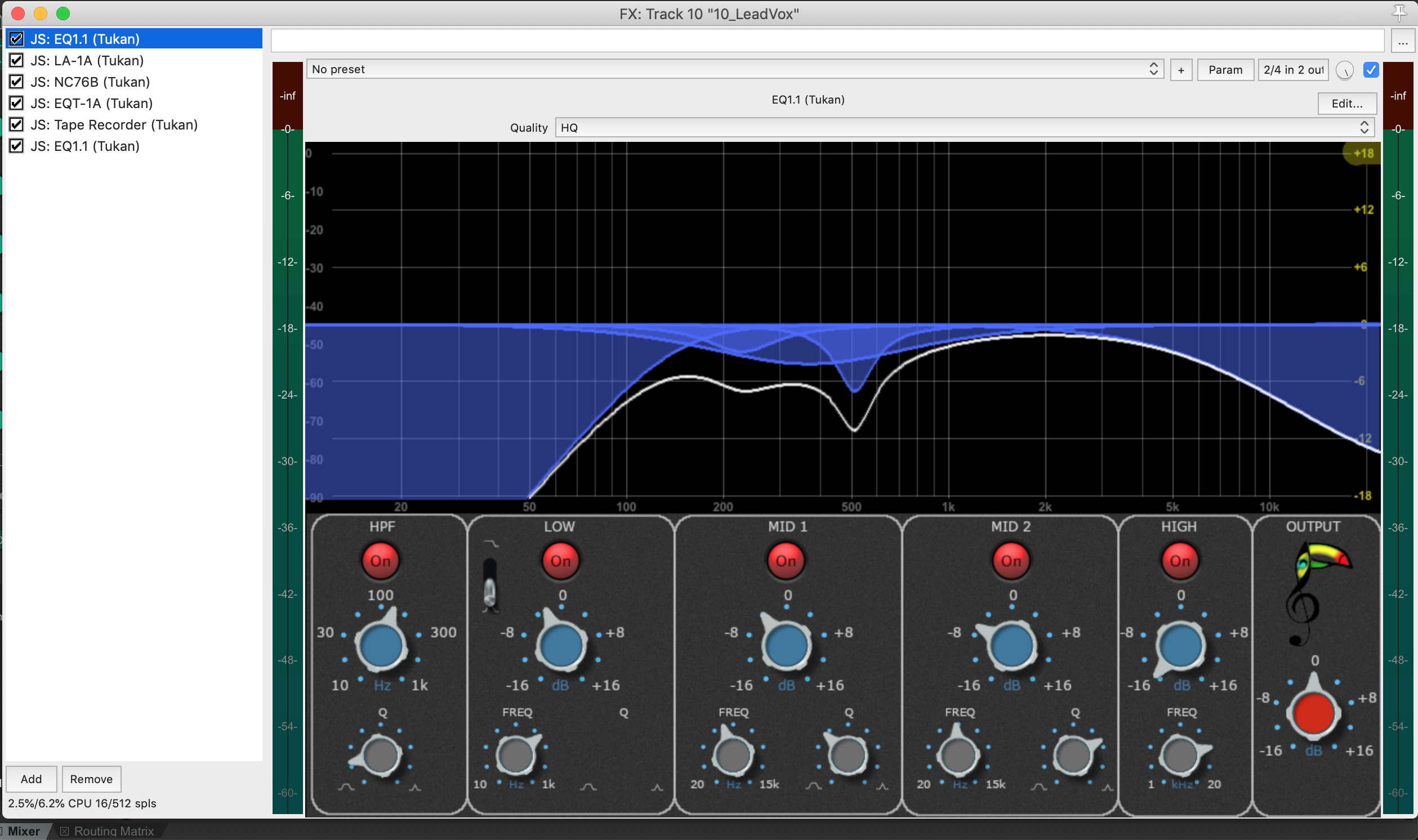Open the Quality HQ dropdown

pyautogui.click(x=964, y=128)
